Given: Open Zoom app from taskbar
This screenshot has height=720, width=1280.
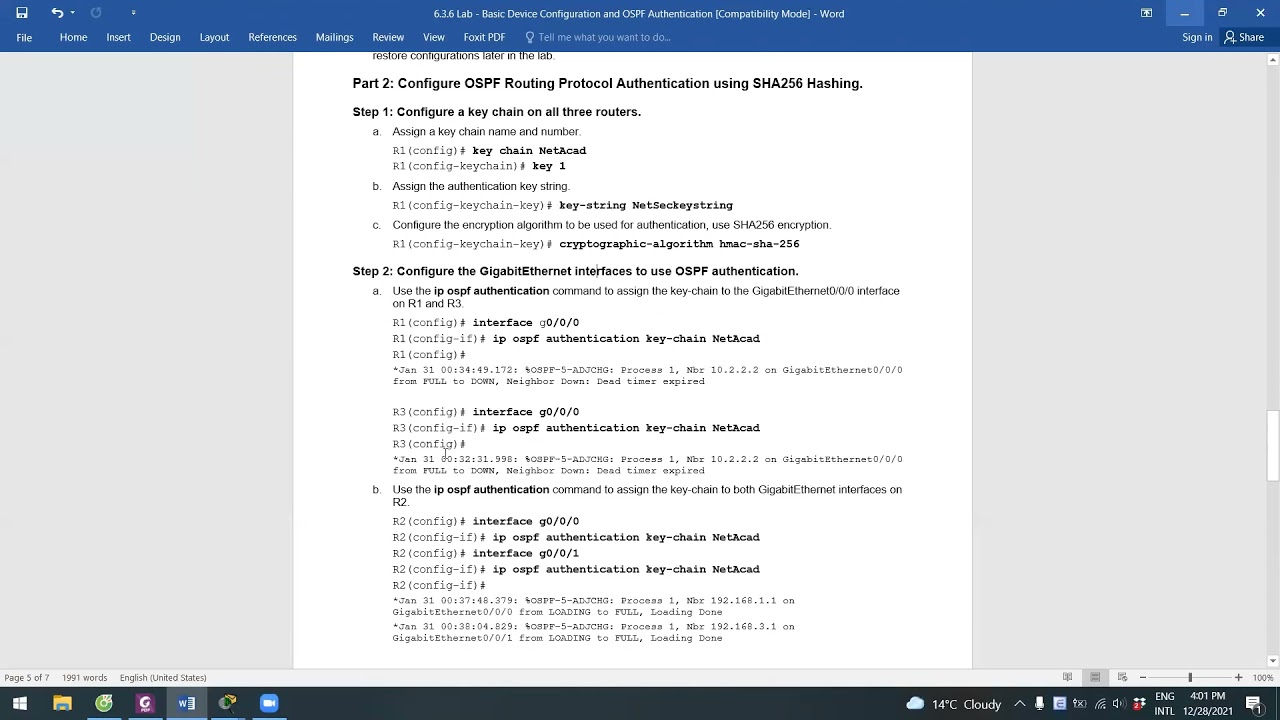Looking at the screenshot, I should click(x=268, y=703).
